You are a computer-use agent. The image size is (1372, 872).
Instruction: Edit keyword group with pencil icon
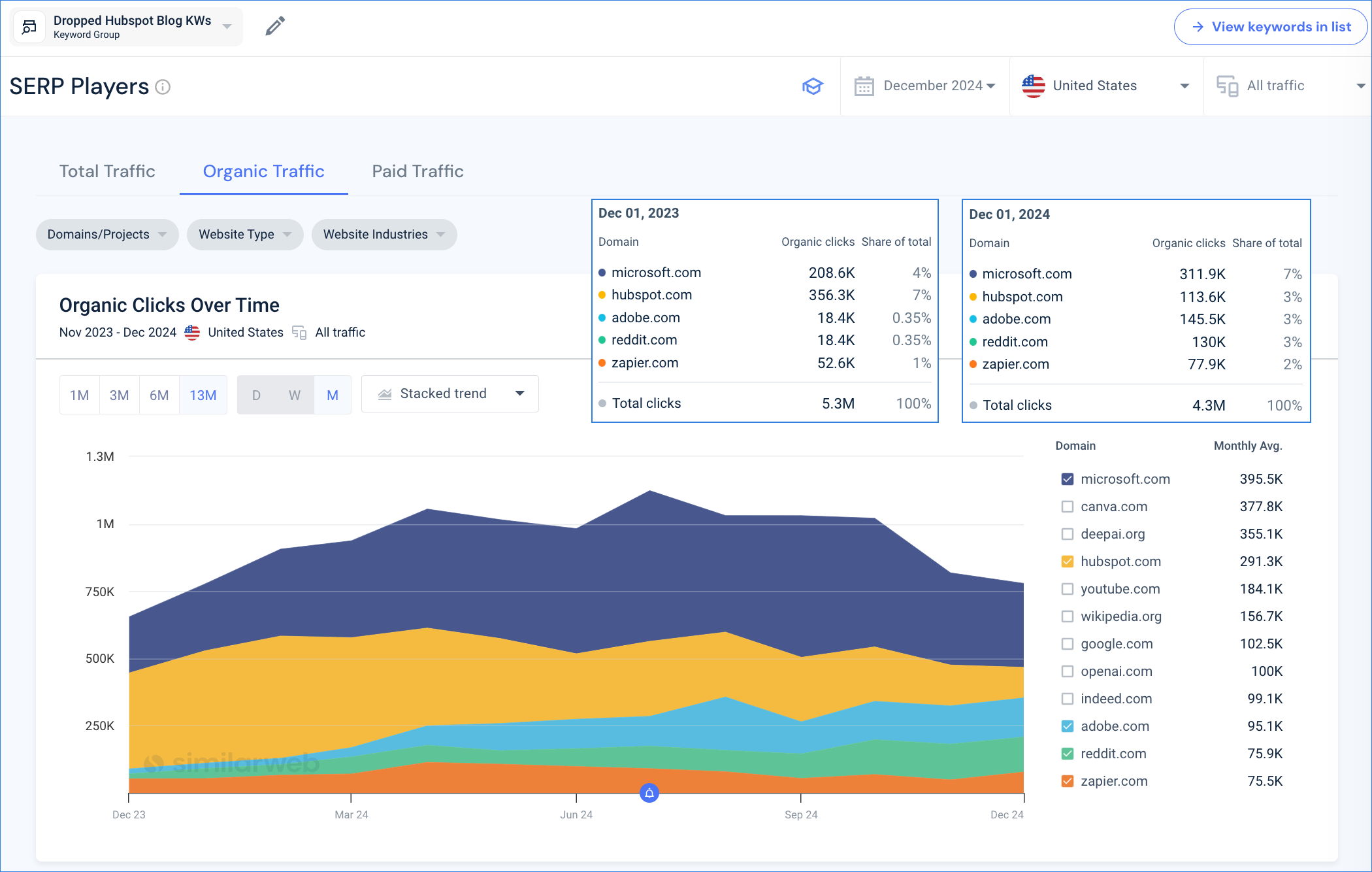tap(275, 27)
